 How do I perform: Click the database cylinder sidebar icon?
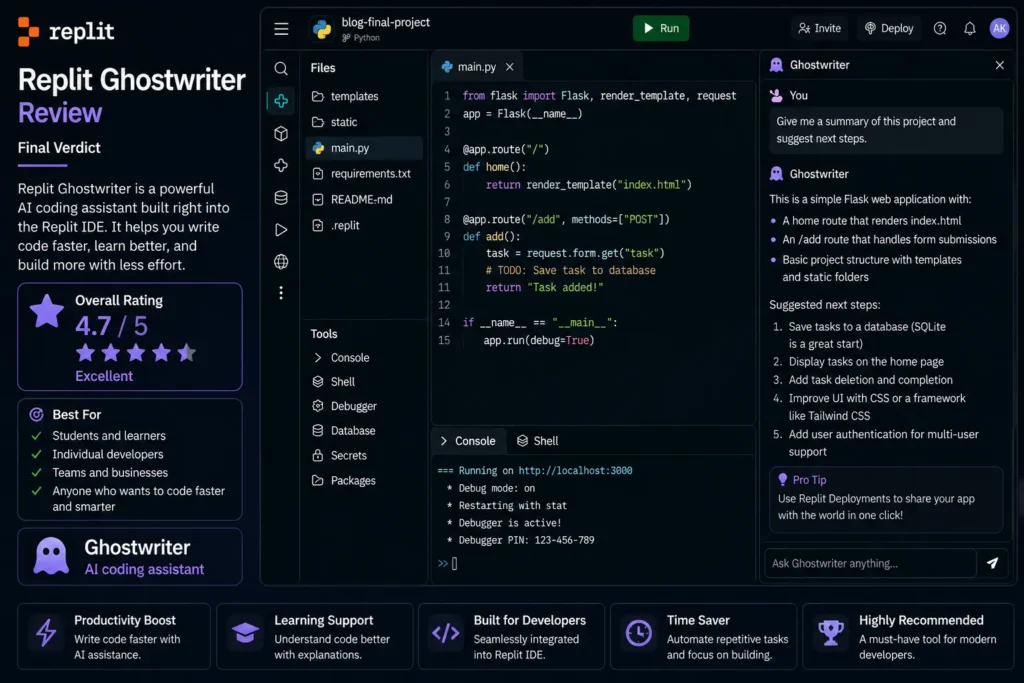(281, 198)
